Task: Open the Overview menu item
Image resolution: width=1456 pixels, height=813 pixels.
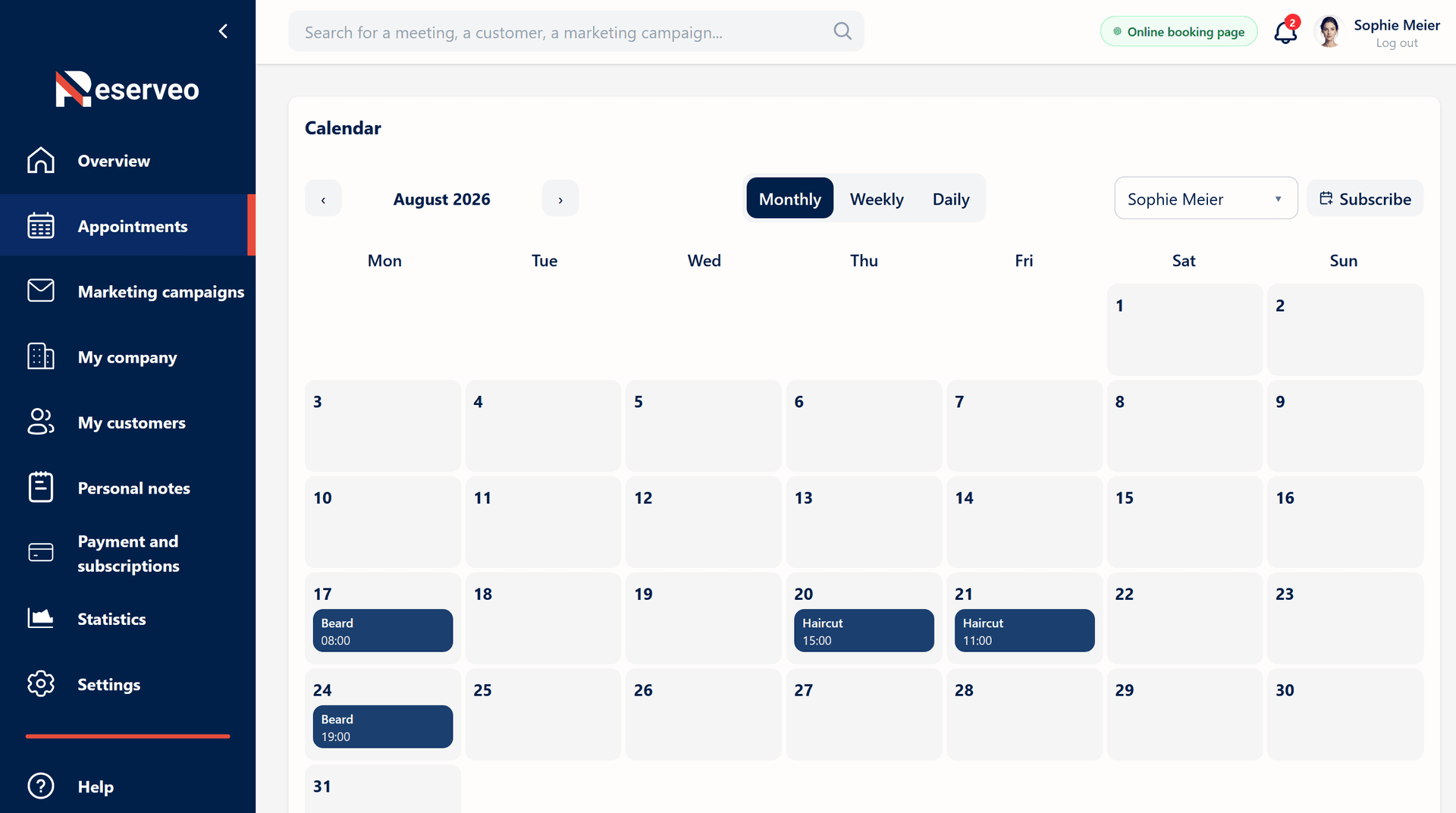Action: pos(127,161)
